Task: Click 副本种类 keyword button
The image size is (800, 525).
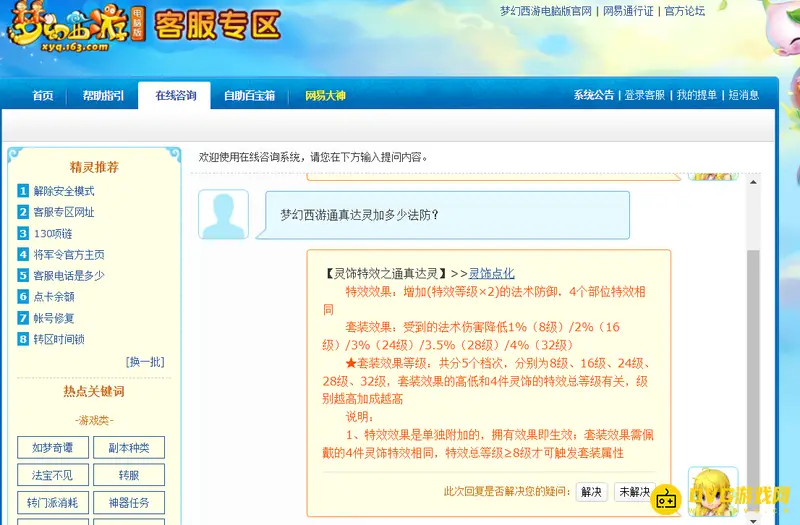Action: pos(129,447)
